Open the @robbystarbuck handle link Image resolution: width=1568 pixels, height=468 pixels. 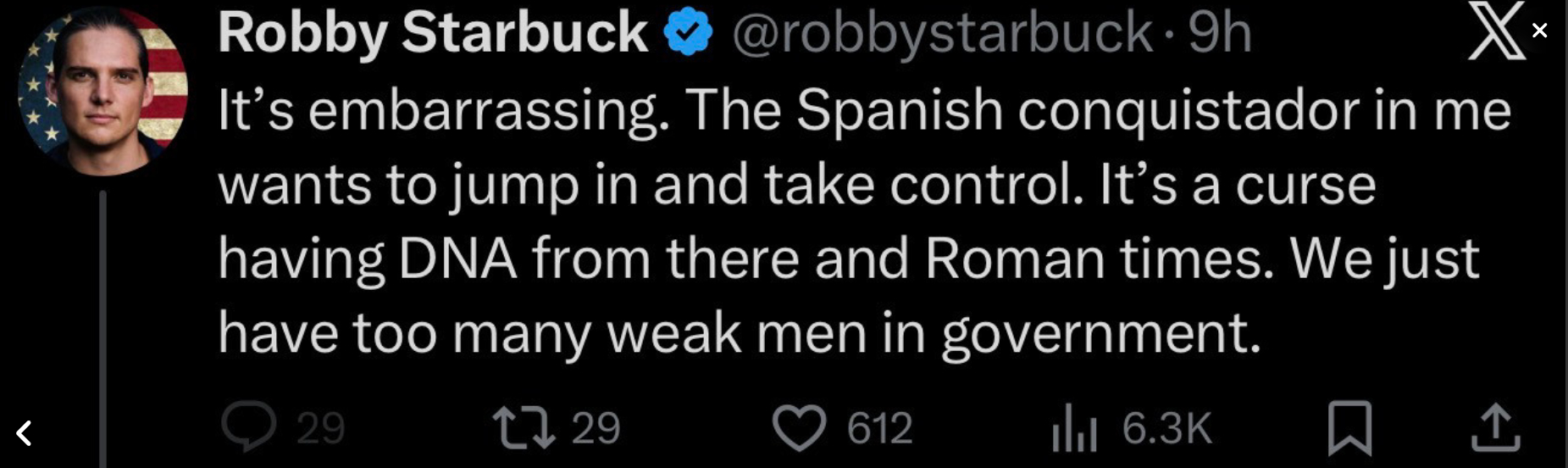pyautogui.click(x=941, y=34)
